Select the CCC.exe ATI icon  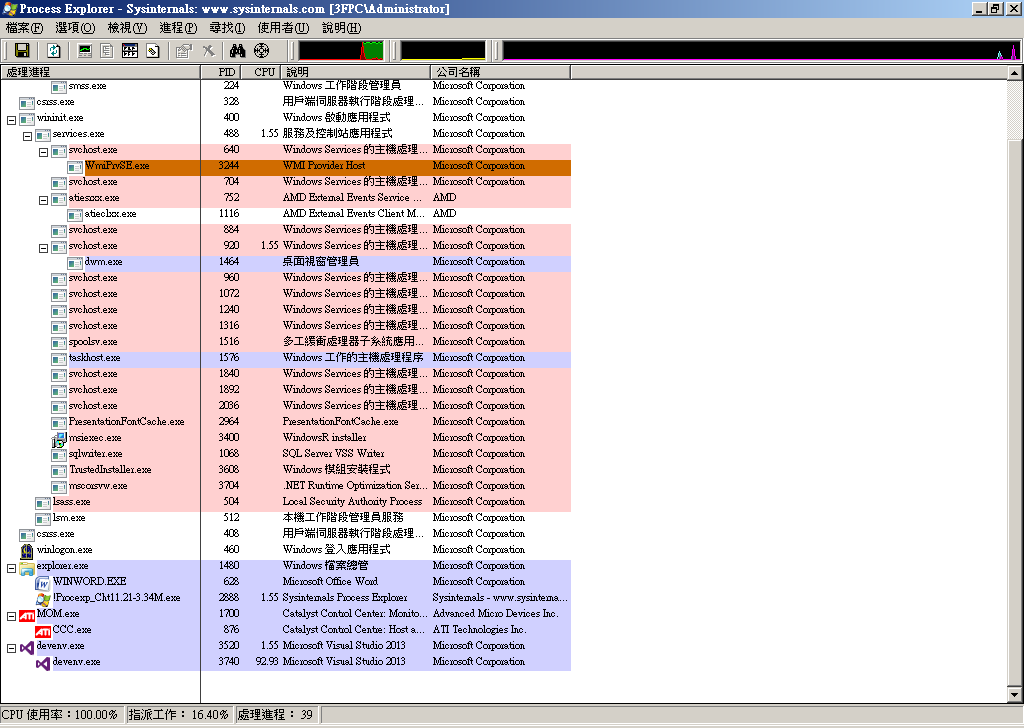coord(43,631)
